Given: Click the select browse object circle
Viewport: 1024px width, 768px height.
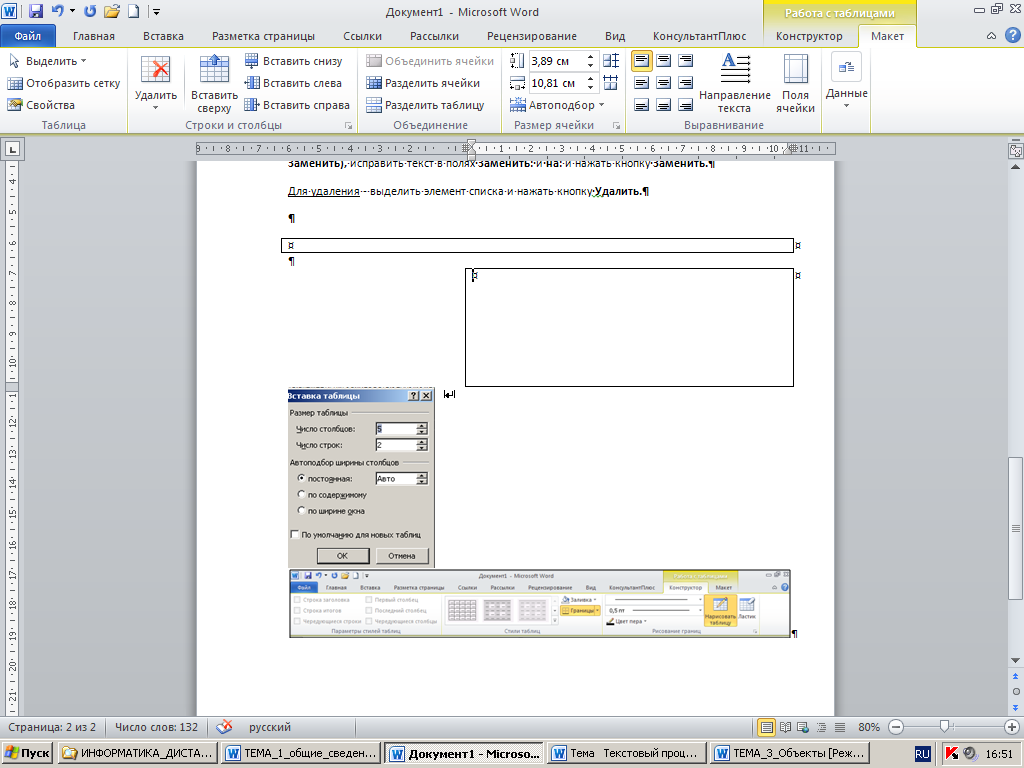Looking at the screenshot, I should pos(1016,692).
